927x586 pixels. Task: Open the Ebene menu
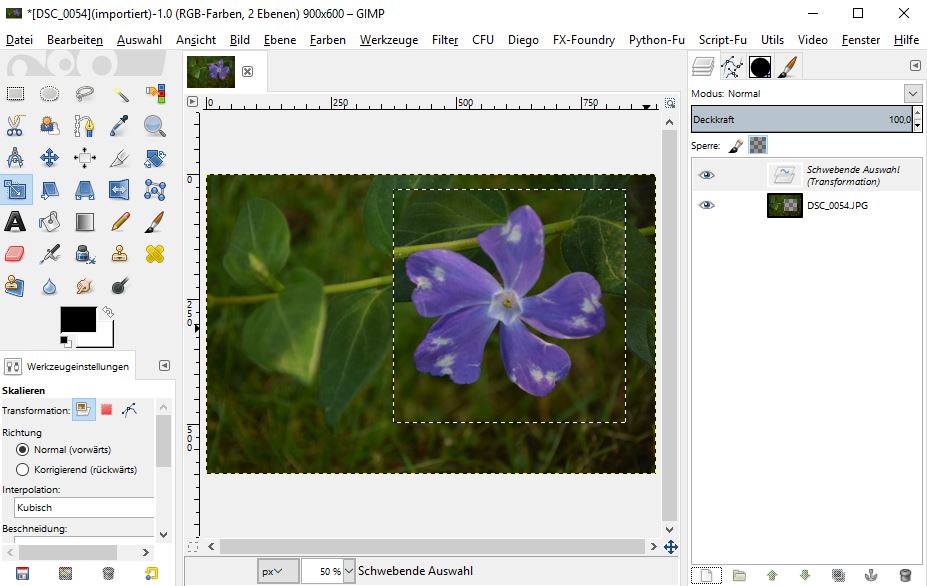point(280,40)
